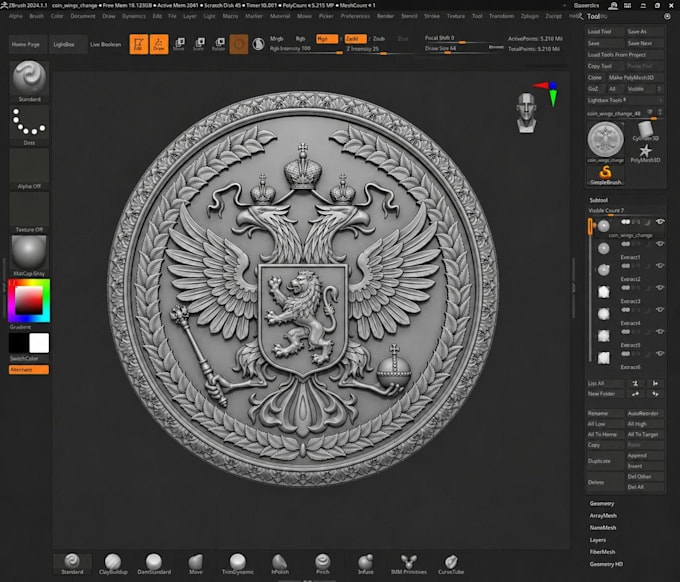Open the Document menu
Screen dimensions: 680x582
tap(83, 16)
